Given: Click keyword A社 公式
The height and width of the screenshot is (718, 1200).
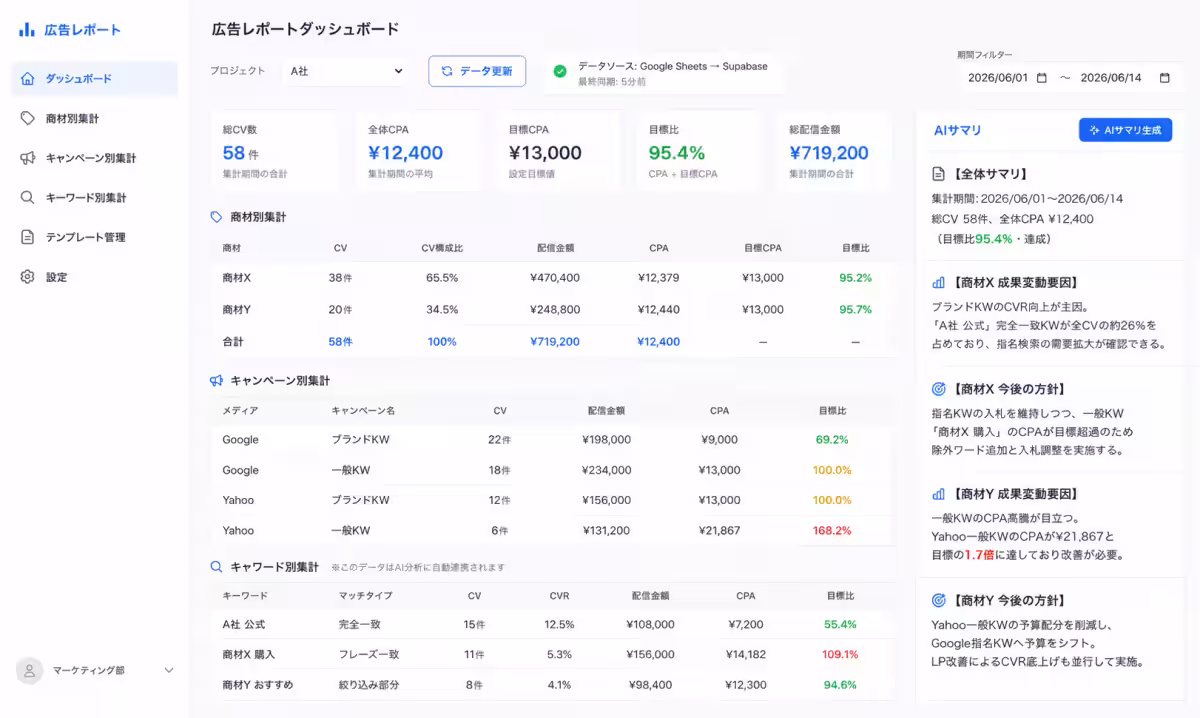Looking at the screenshot, I should 244,625.
